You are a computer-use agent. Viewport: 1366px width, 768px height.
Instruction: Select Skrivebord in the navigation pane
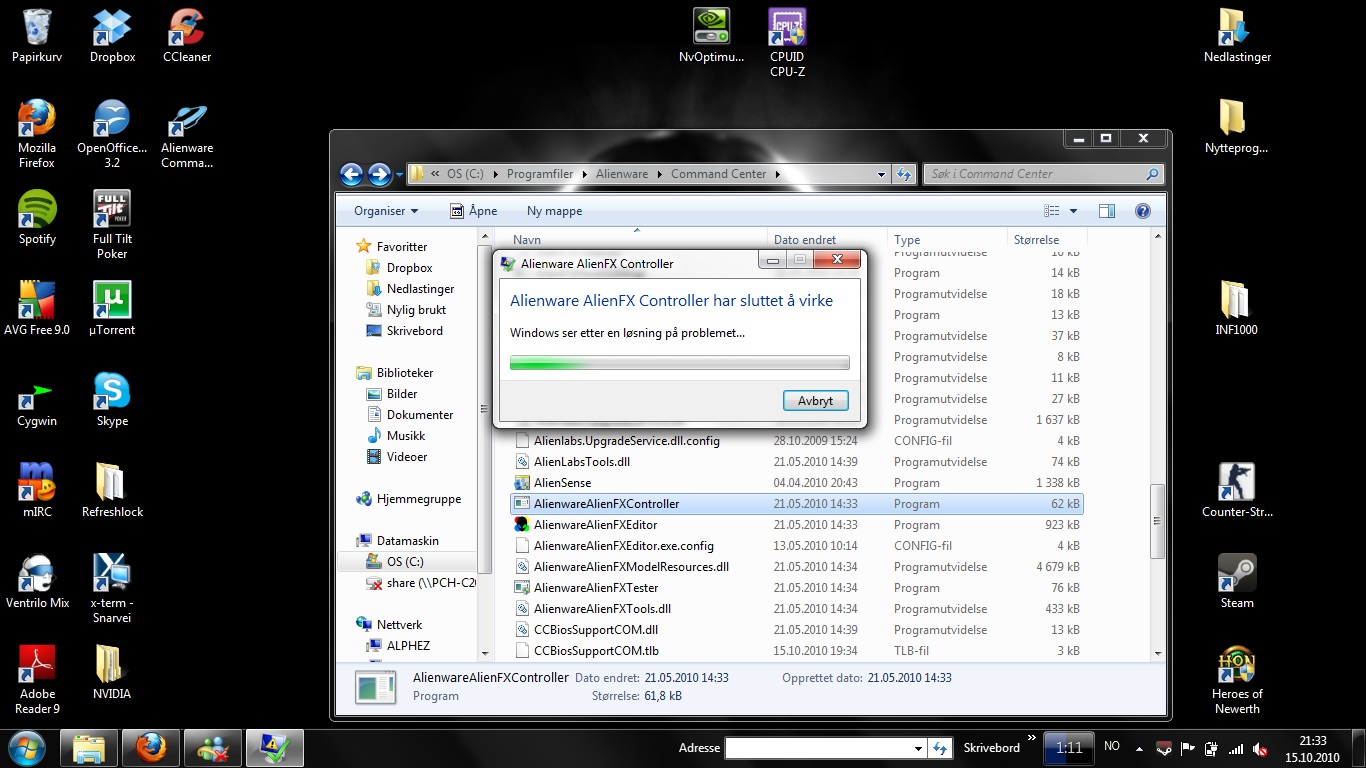(414, 331)
